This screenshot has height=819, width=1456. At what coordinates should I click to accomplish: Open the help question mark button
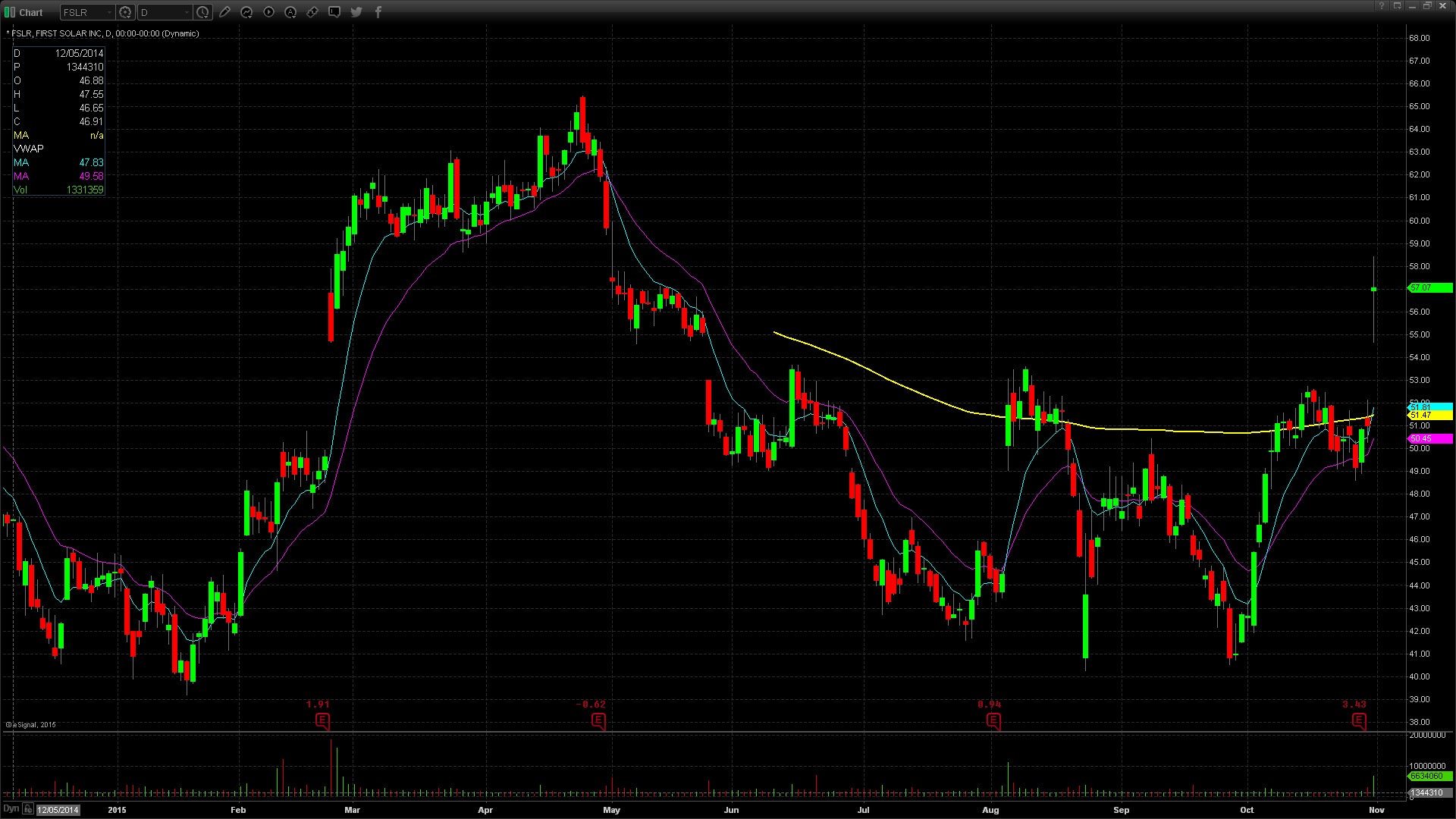click(1382, 6)
